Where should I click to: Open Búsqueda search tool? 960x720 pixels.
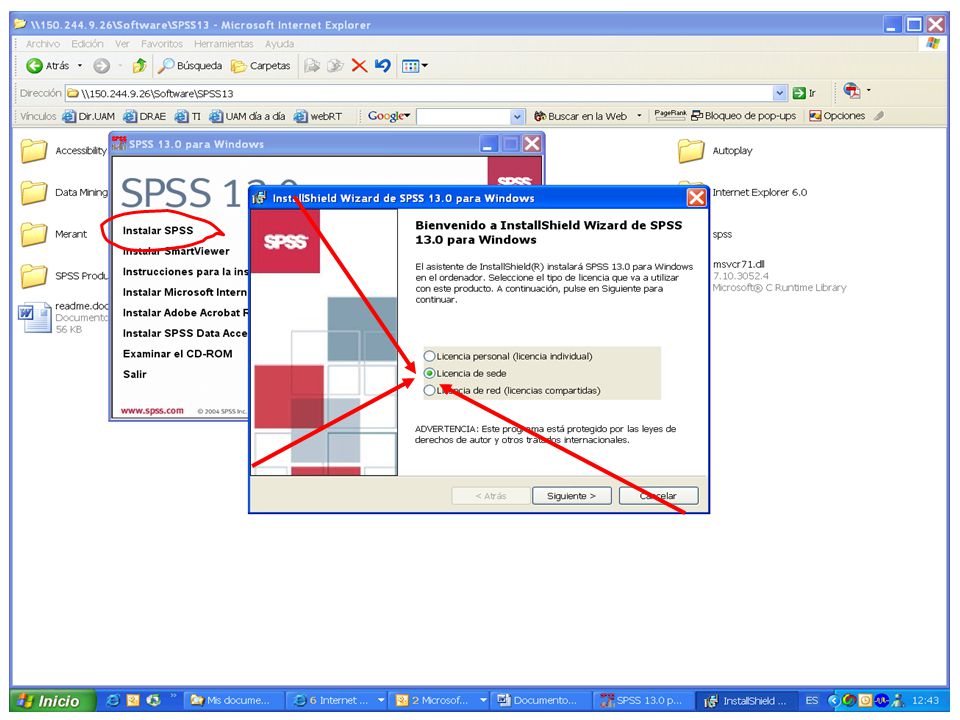[x=190, y=66]
